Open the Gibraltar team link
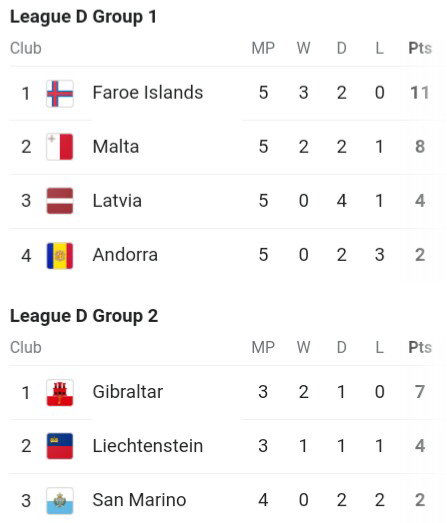 click(x=128, y=392)
